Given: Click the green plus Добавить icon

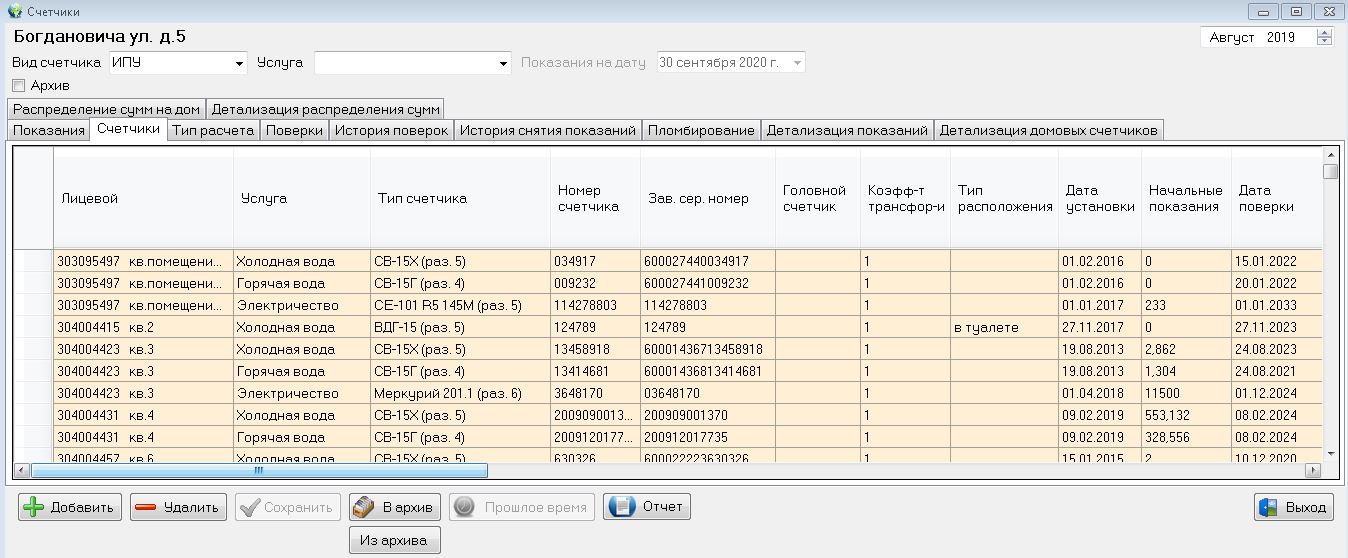Looking at the screenshot, I should coord(34,507).
